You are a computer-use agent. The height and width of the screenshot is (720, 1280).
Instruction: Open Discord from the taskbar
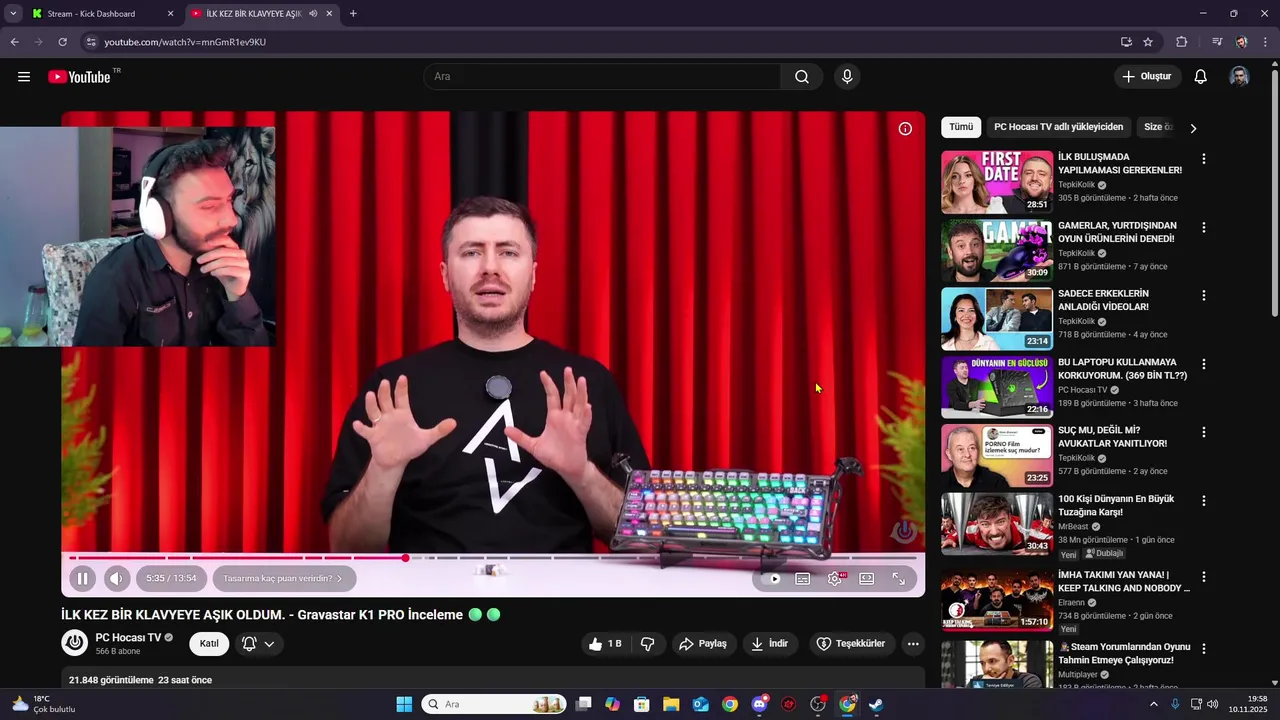759,704
